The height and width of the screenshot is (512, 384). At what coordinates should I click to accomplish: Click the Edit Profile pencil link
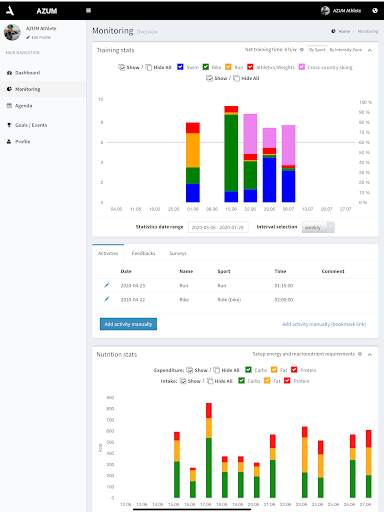pos(38,37)
